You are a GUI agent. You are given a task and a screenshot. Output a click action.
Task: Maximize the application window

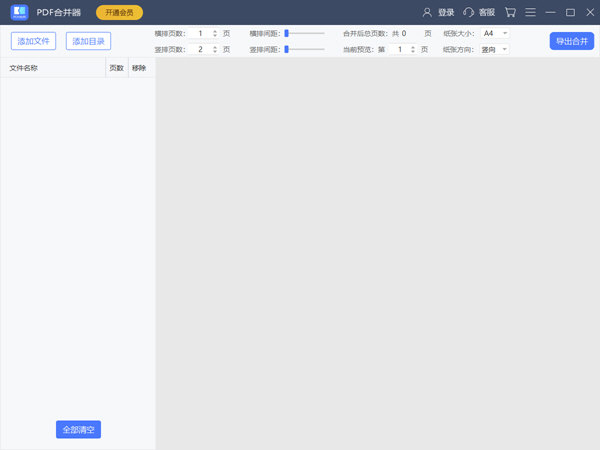pos(570,13)
